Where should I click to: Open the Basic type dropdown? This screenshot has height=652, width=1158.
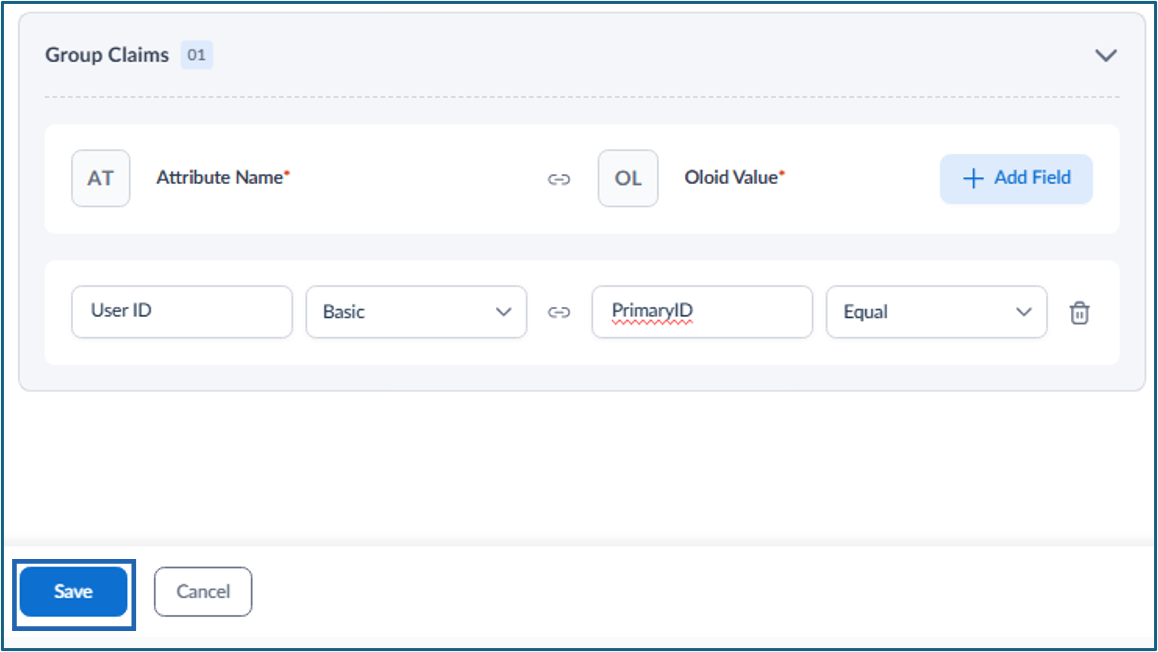coord(417,312)
